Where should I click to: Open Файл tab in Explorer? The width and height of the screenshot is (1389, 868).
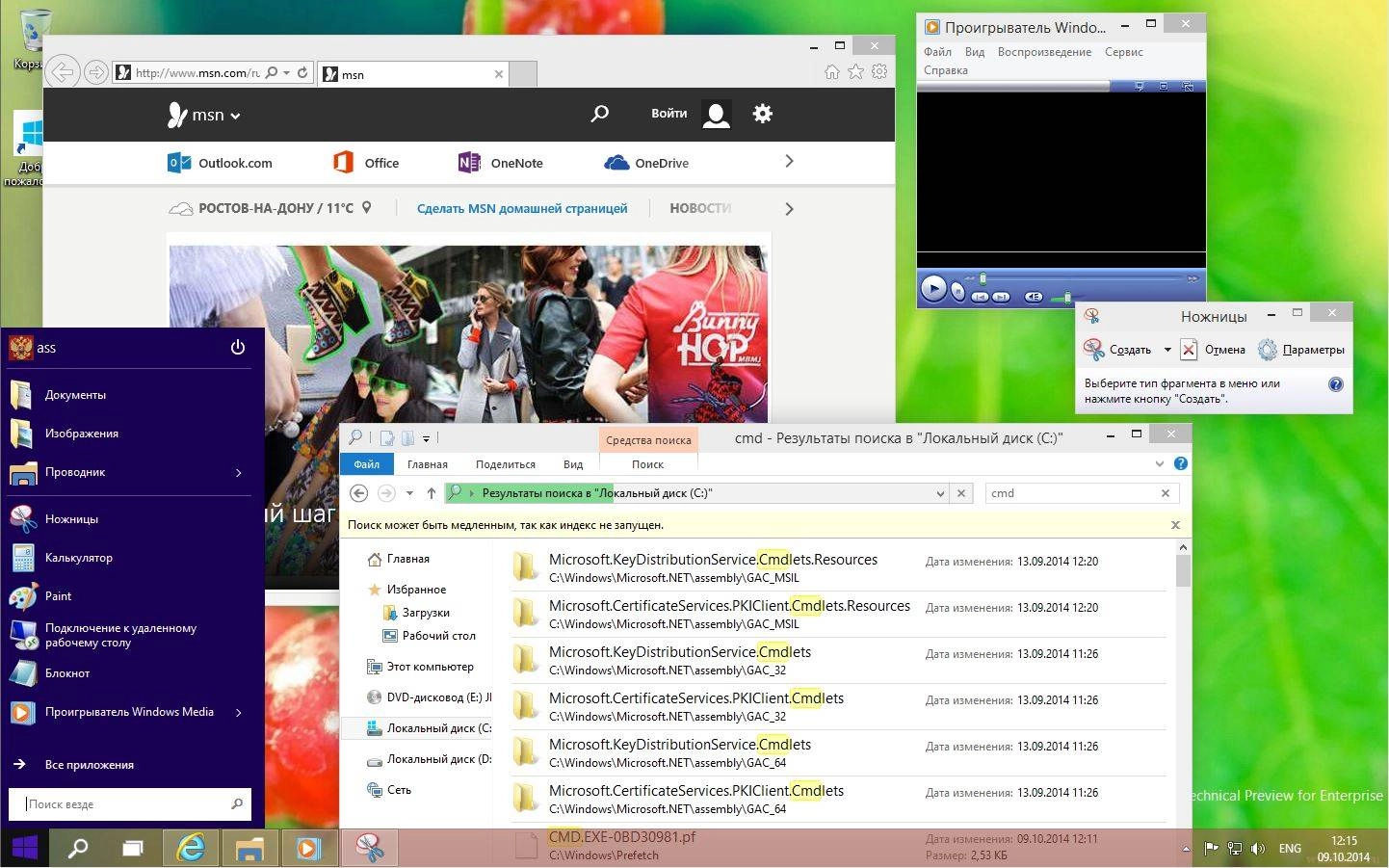pos(366,464)
